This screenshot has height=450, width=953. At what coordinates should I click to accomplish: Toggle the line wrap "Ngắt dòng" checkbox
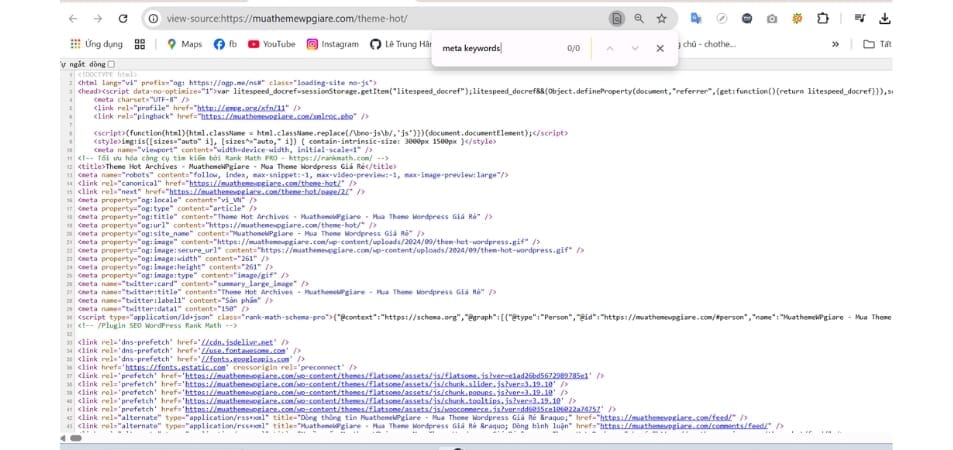coord(110,64)
